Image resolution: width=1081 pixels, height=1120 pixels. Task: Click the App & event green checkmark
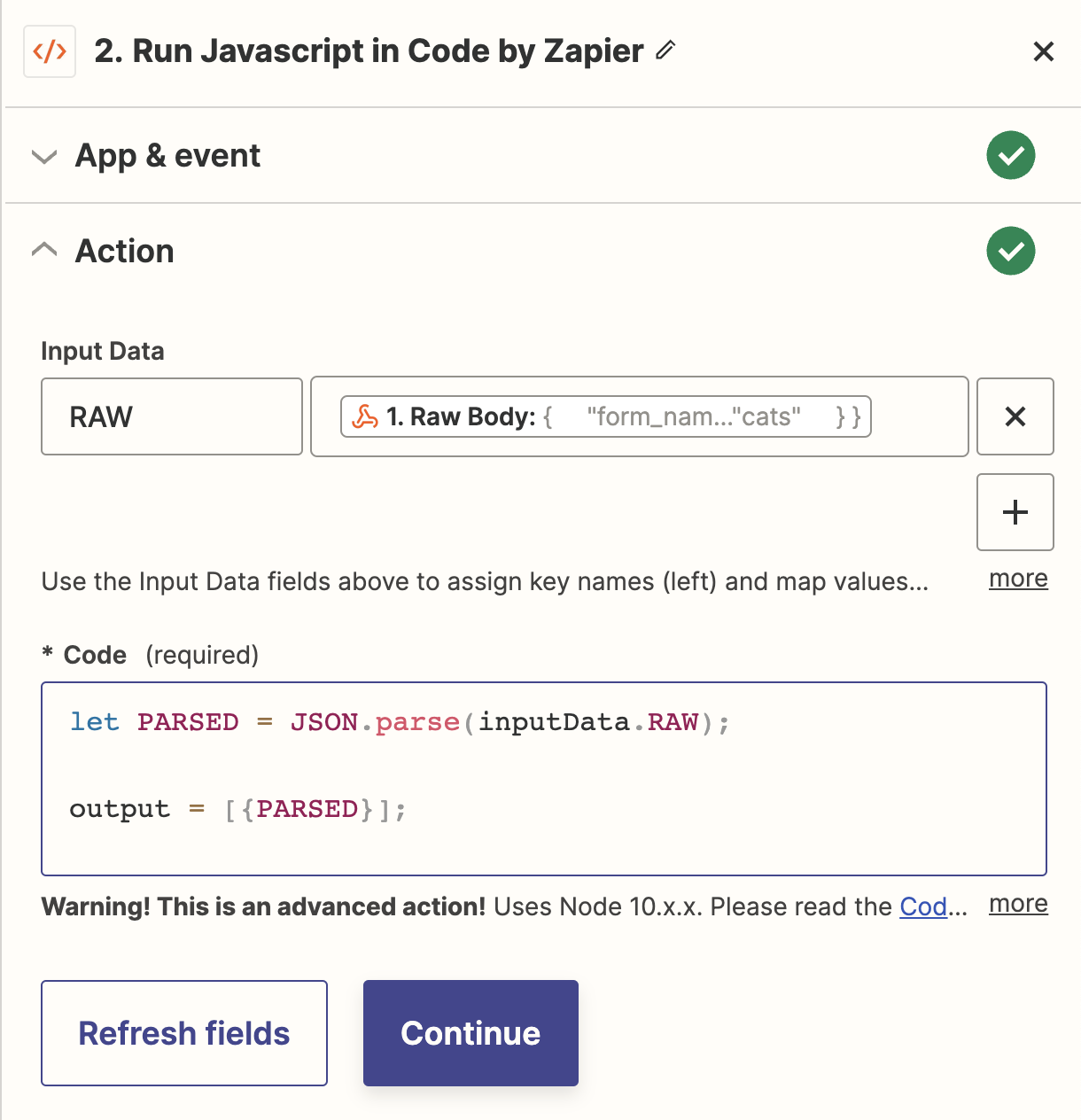point(1010,156)
